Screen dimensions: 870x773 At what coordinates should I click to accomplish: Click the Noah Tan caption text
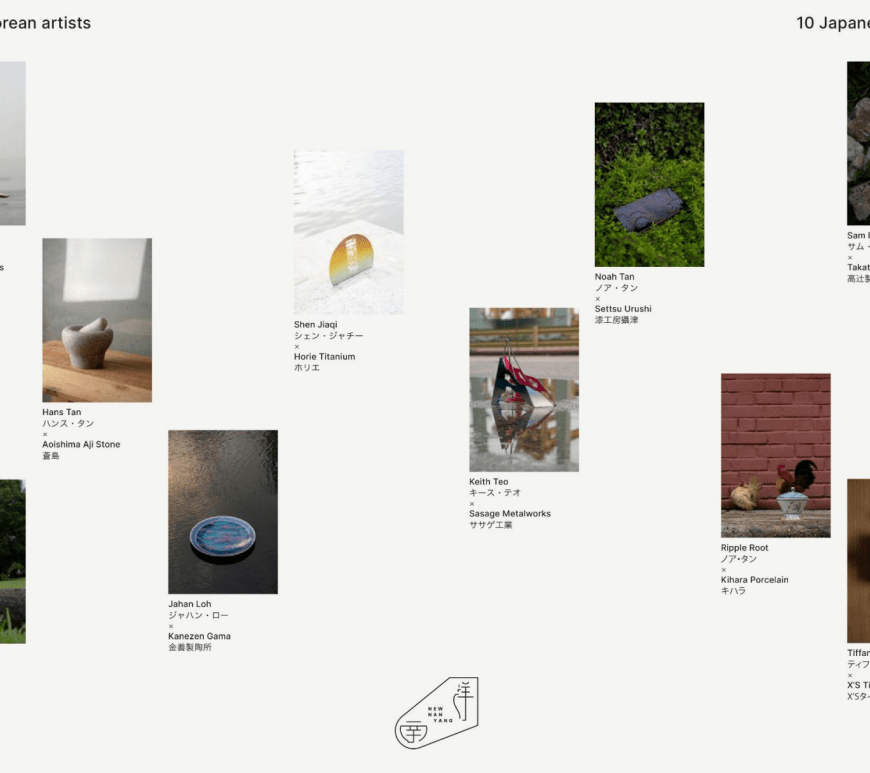[614, 277]
